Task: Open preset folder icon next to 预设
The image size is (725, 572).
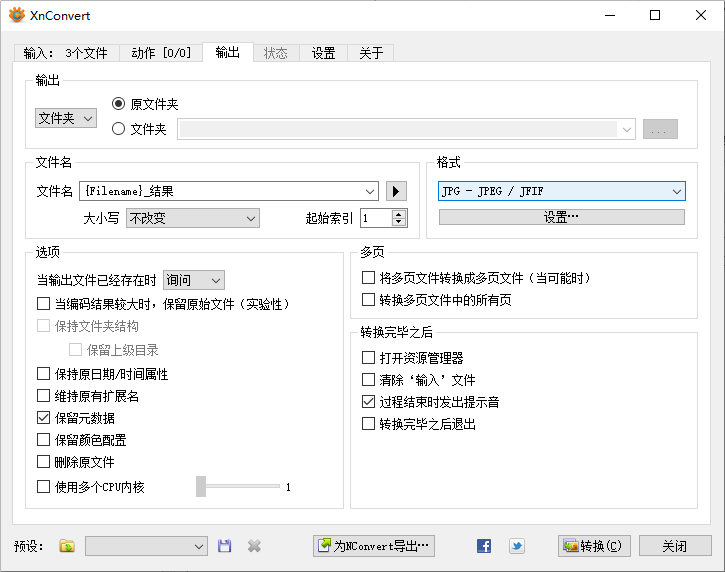Action: tap(67, 546)
